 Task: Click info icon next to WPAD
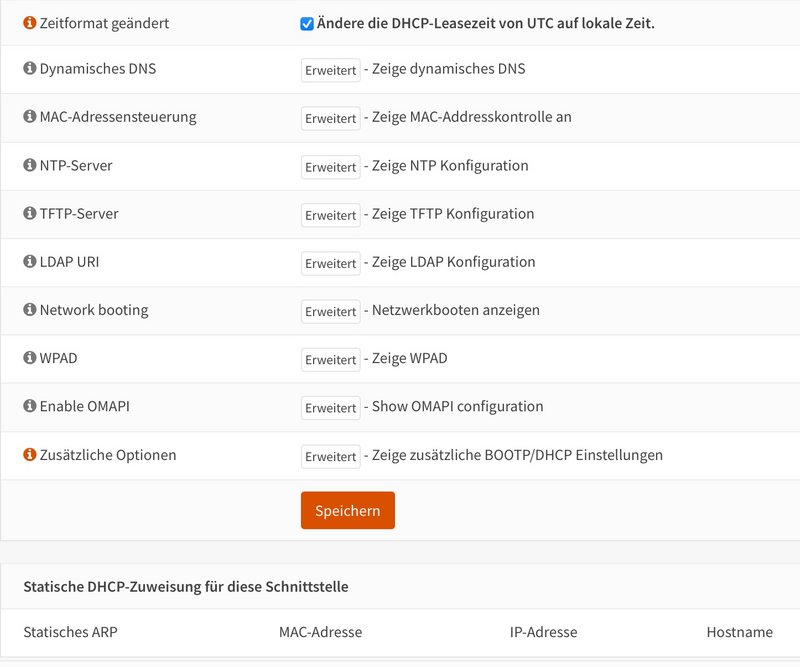tap(30, 357)
